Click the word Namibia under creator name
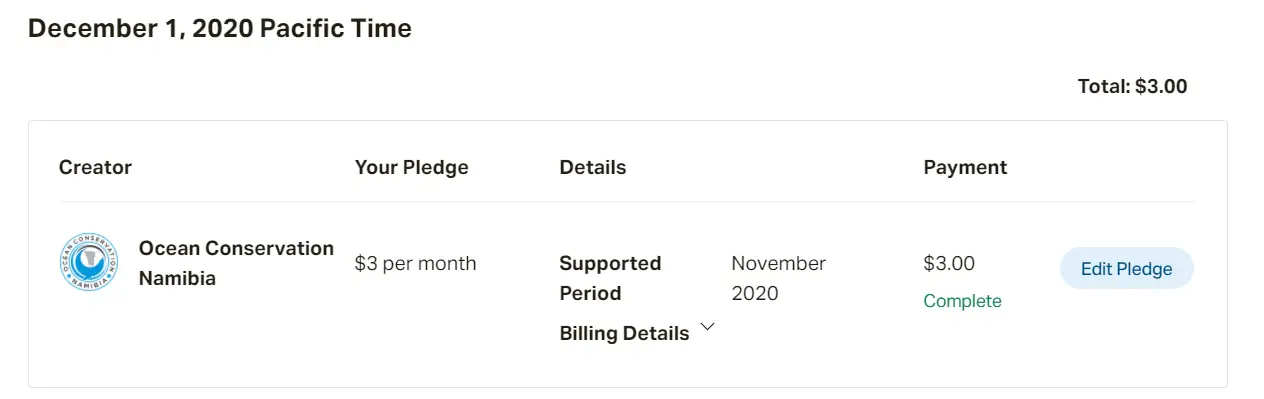Image resolution: width=1264 pixels, height=399 pixels. tap(177, 278)
